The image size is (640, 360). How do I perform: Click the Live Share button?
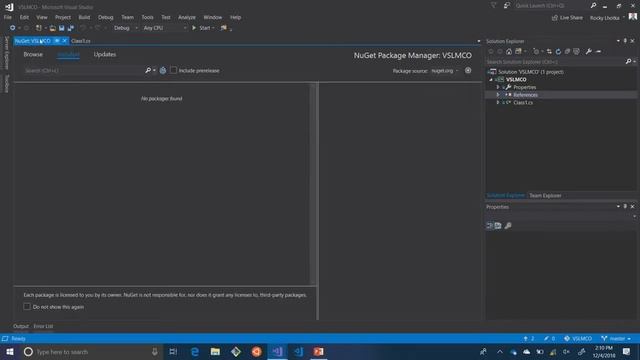click(x=567, y=18)
